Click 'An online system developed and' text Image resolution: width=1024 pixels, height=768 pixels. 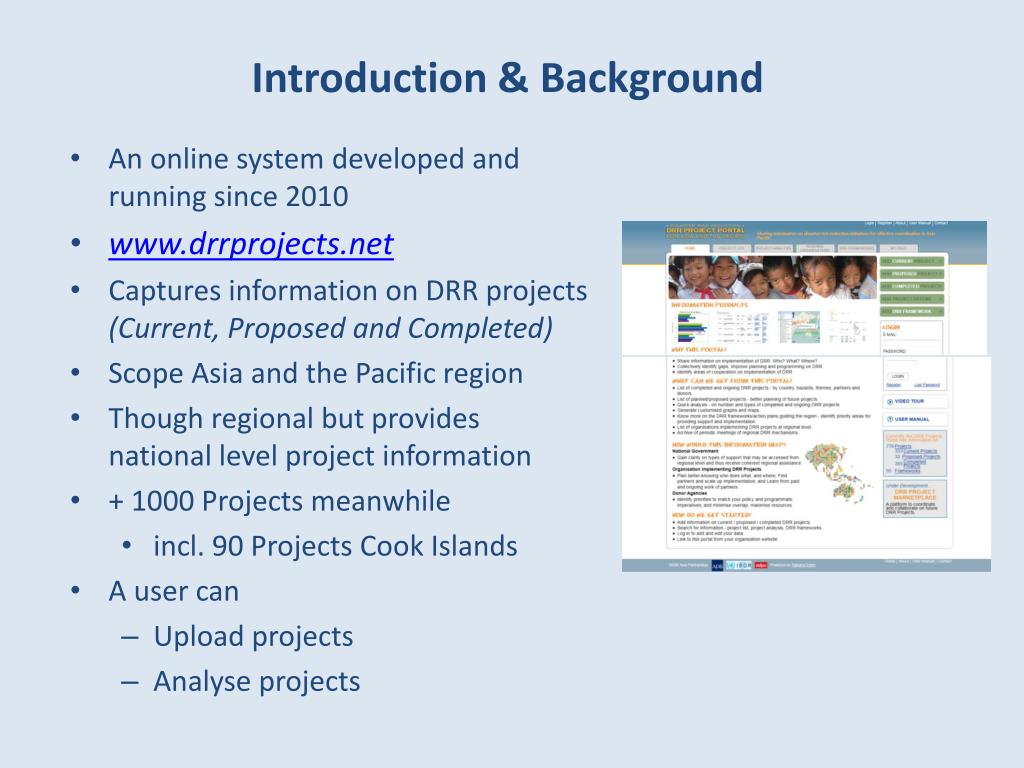coord(314,159)
